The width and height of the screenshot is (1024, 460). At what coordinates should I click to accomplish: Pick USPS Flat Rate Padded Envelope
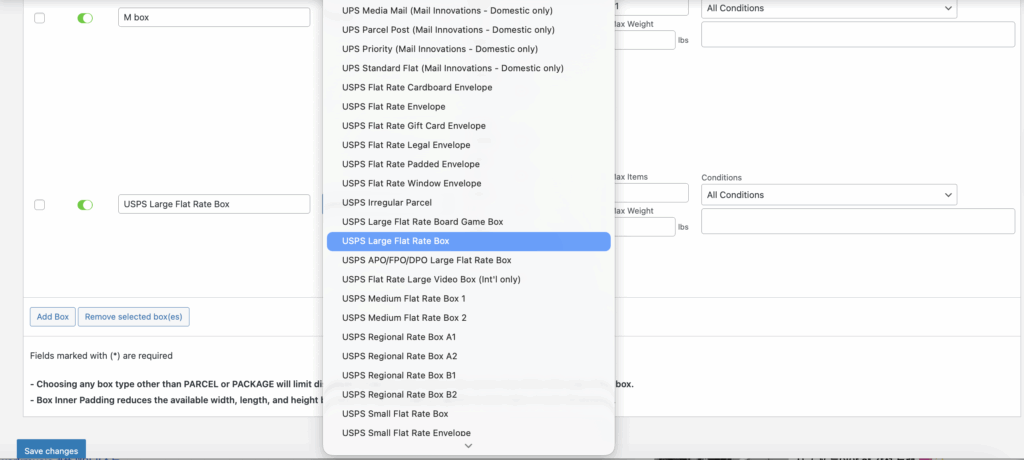click(x=410, y=164)
